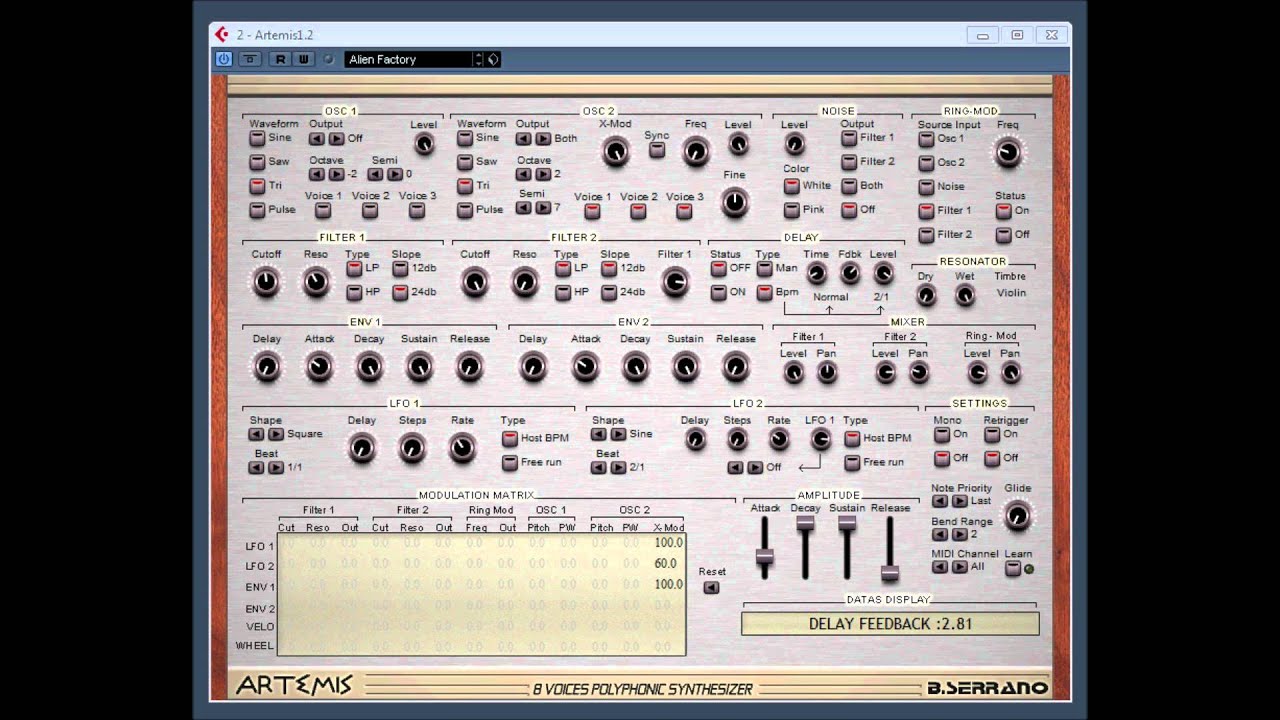
Task: Enable the Read automation R button
Action: pos(281,59)
